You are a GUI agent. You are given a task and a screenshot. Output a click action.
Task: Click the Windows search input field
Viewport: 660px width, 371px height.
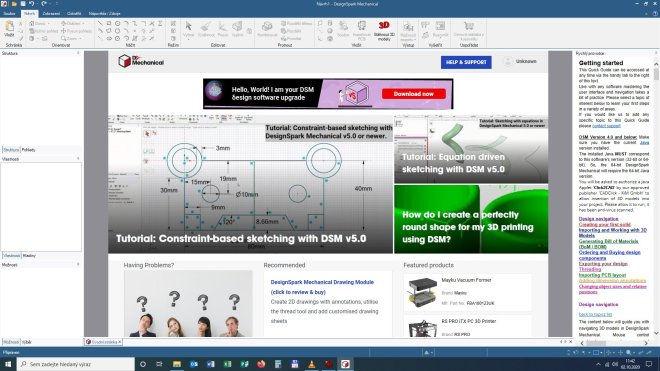coord(76,364)
